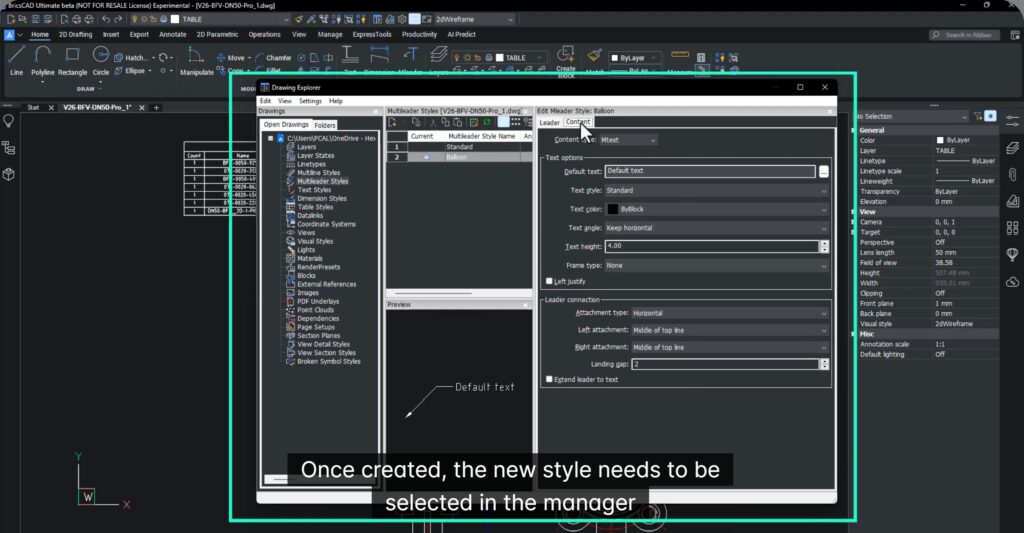Open the Settings menu in Drawing Explorer

tap(310, 101)
